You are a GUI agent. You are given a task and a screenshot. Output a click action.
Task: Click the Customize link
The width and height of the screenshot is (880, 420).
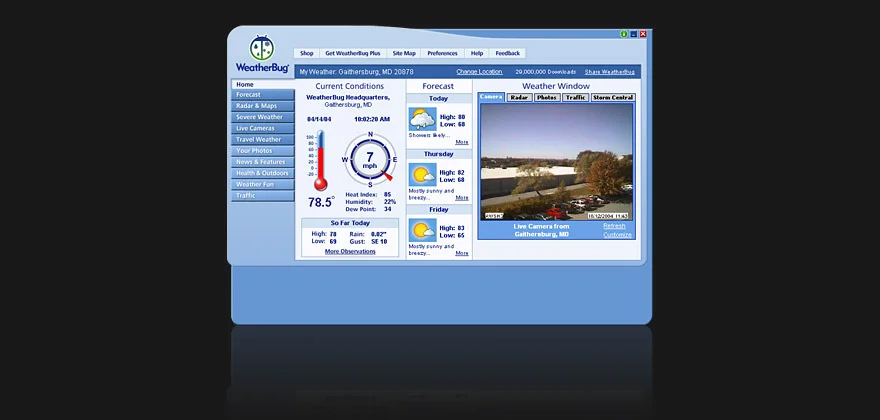point(617,235)
